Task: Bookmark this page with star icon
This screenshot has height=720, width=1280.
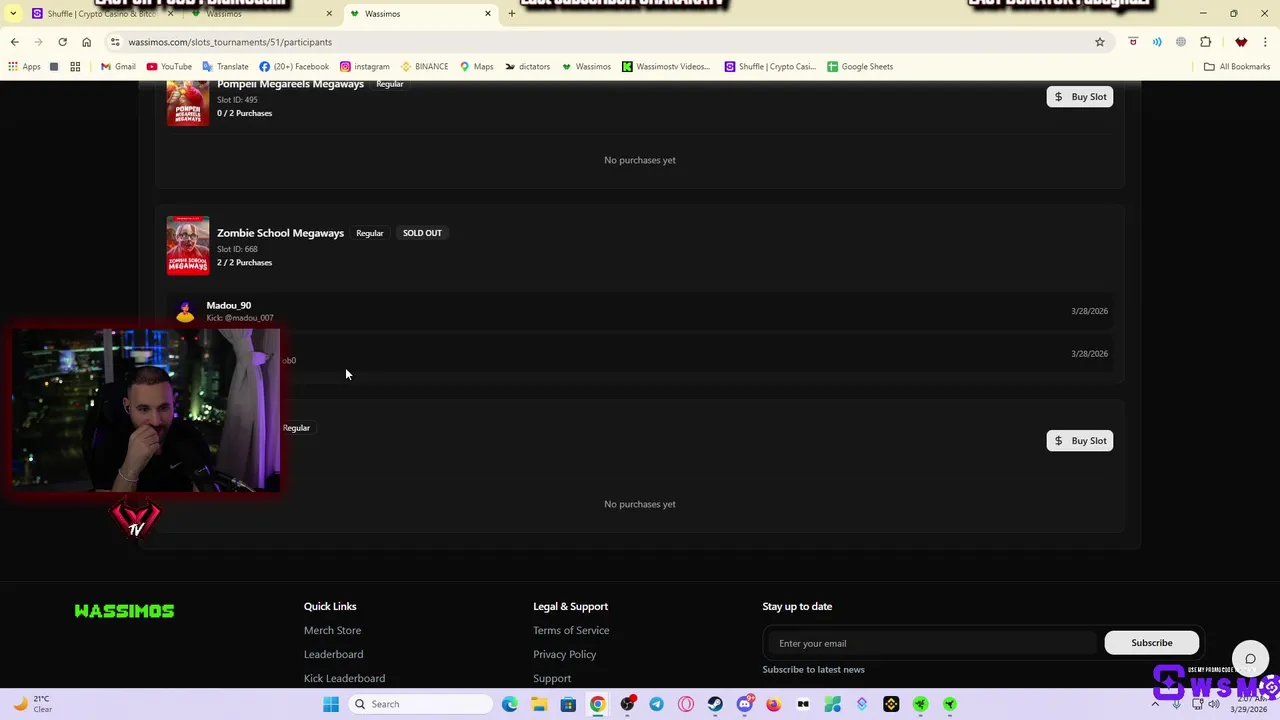Action: coord(1099,42)
